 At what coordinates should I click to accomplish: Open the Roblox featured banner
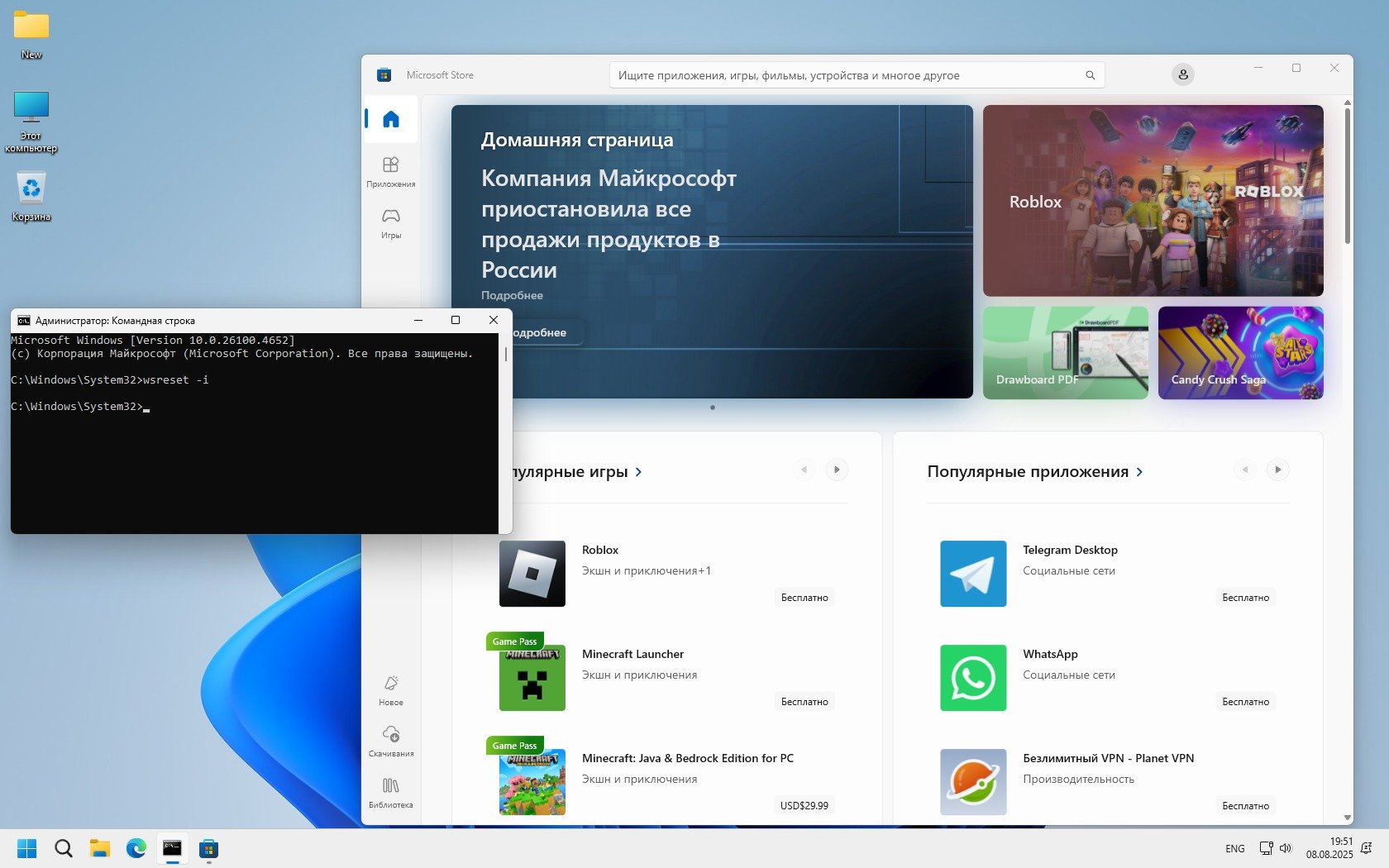(1153, 201)
